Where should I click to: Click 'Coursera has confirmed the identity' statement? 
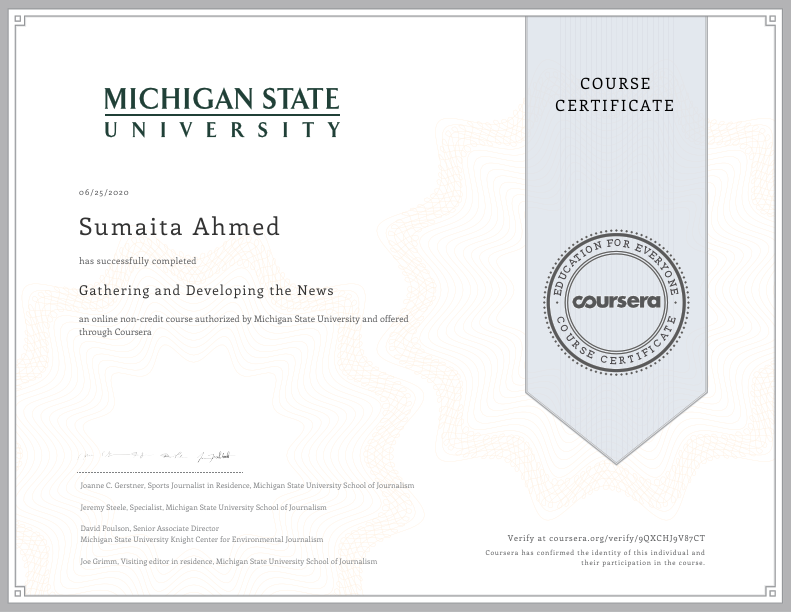(595, 553)
